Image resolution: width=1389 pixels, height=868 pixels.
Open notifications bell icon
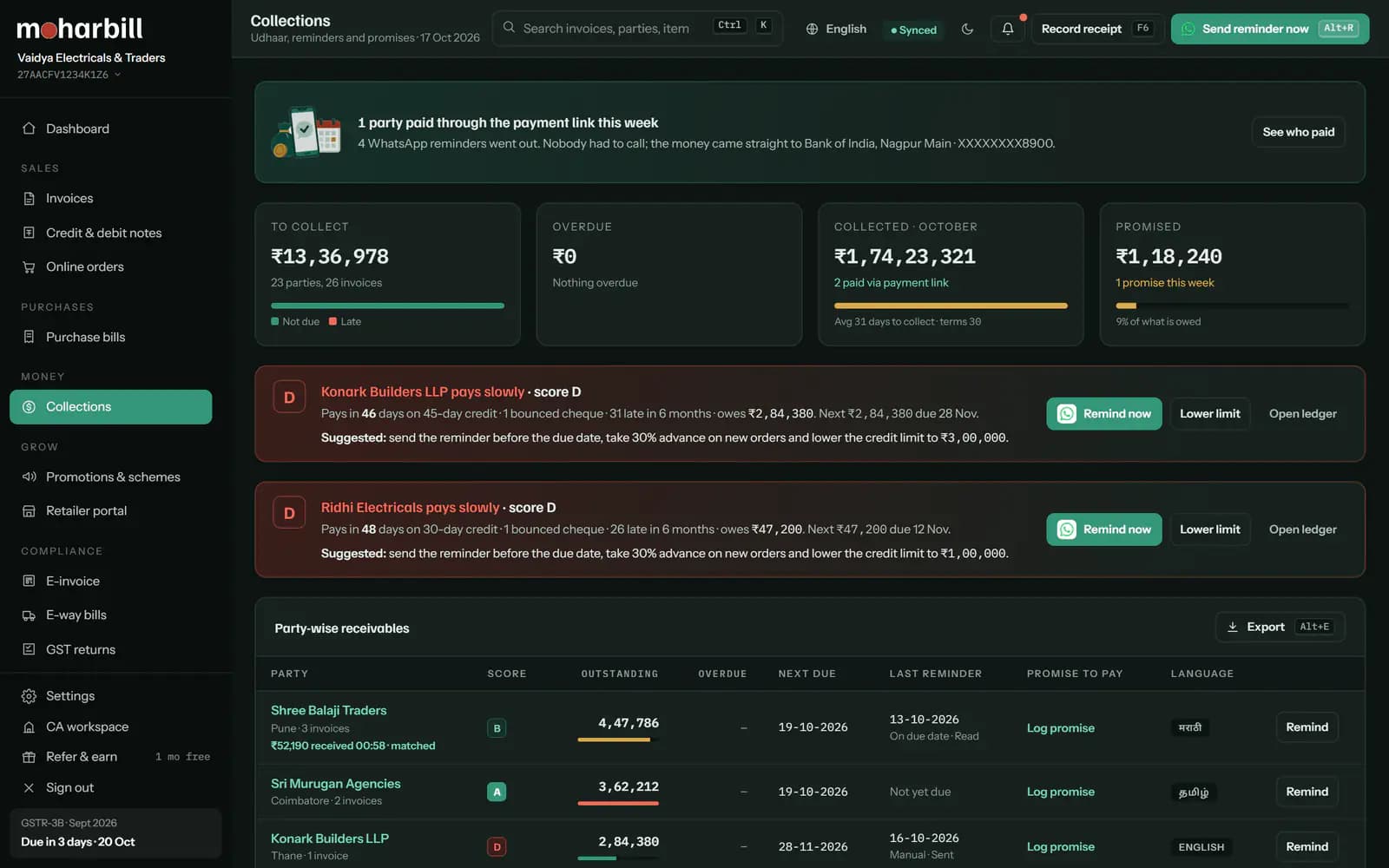tap(1007, 29)
